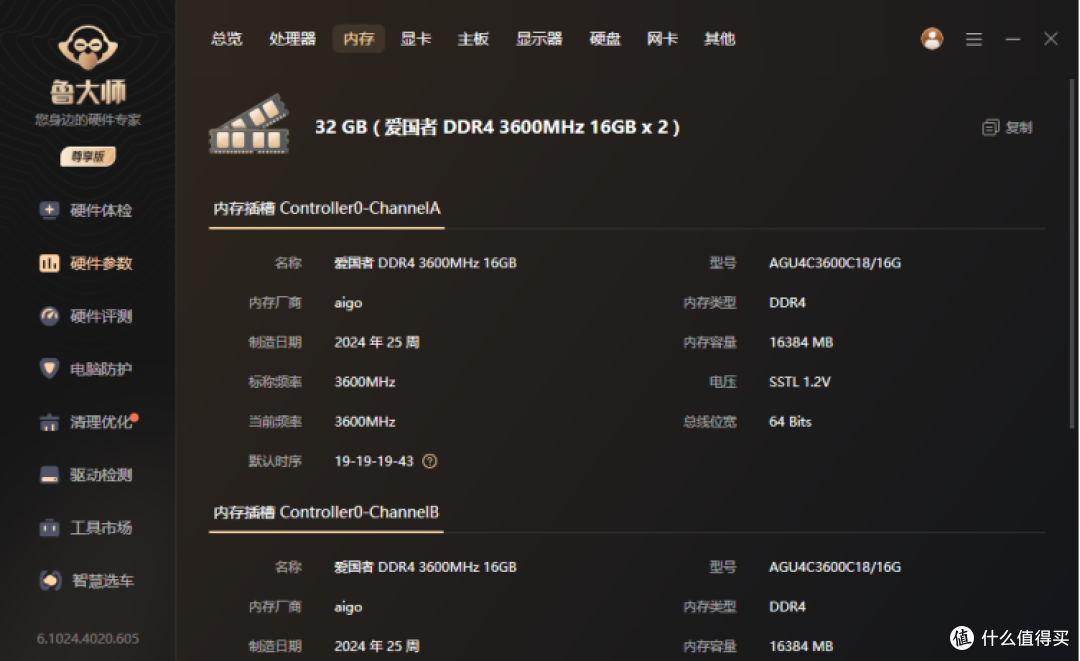
Task: Open the user account avatar
Action: tap(932, 38)
